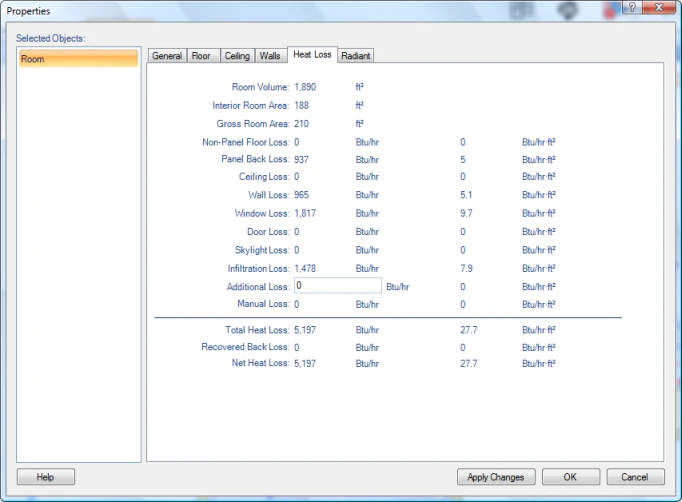
Task: Click the Wall Loss 5.1 per-area value
Action: (466, 194)
